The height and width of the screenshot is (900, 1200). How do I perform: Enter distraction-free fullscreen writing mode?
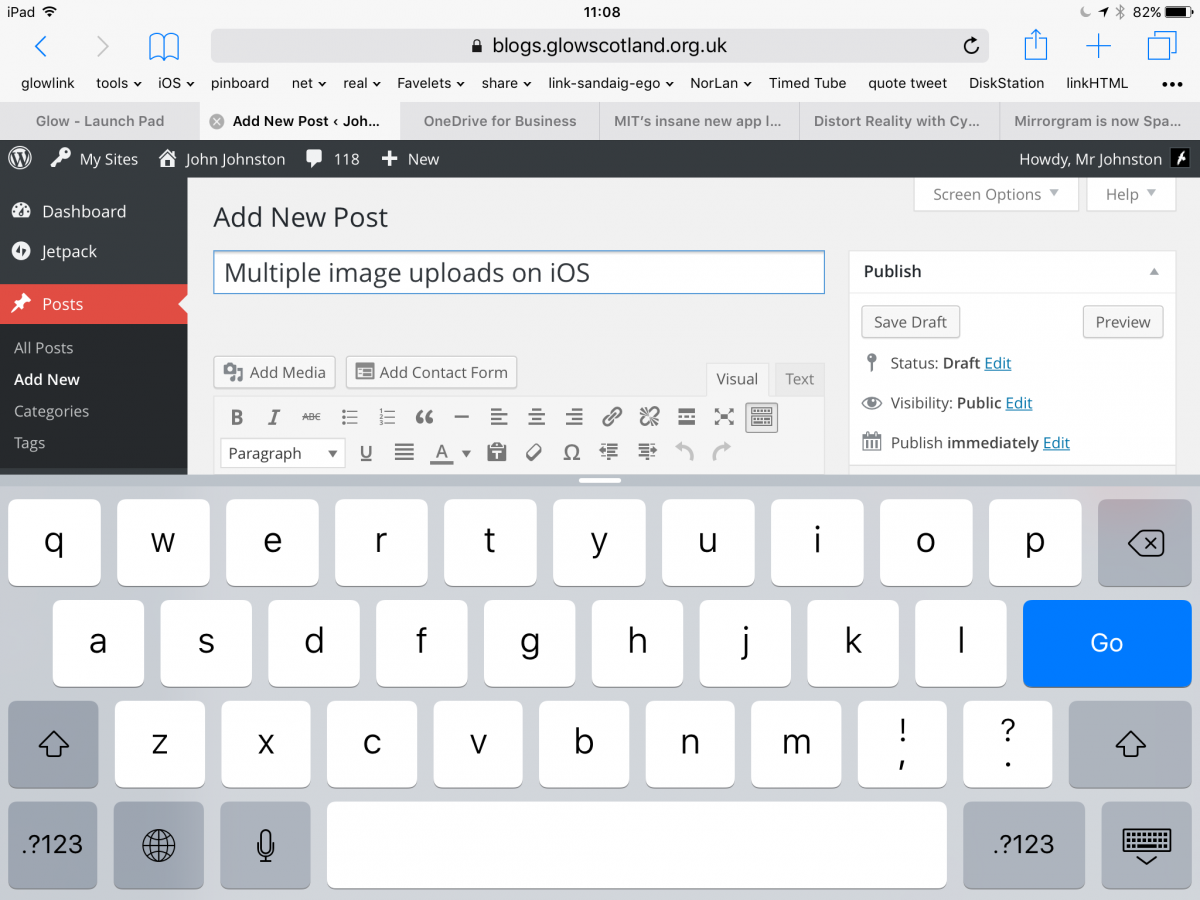pyautogui.click(x=724, y=417)
